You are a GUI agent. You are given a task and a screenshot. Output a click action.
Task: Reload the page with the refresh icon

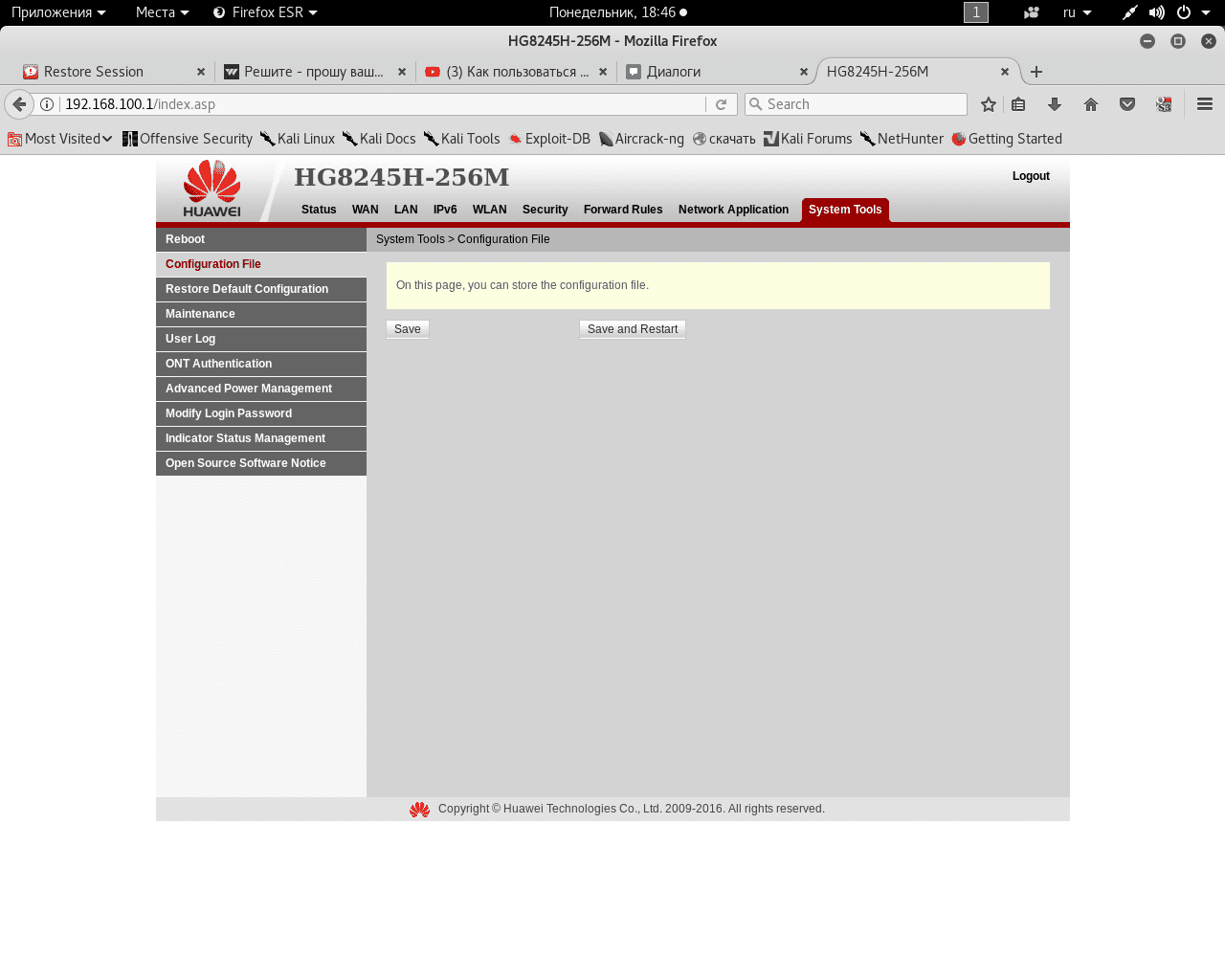722,104
